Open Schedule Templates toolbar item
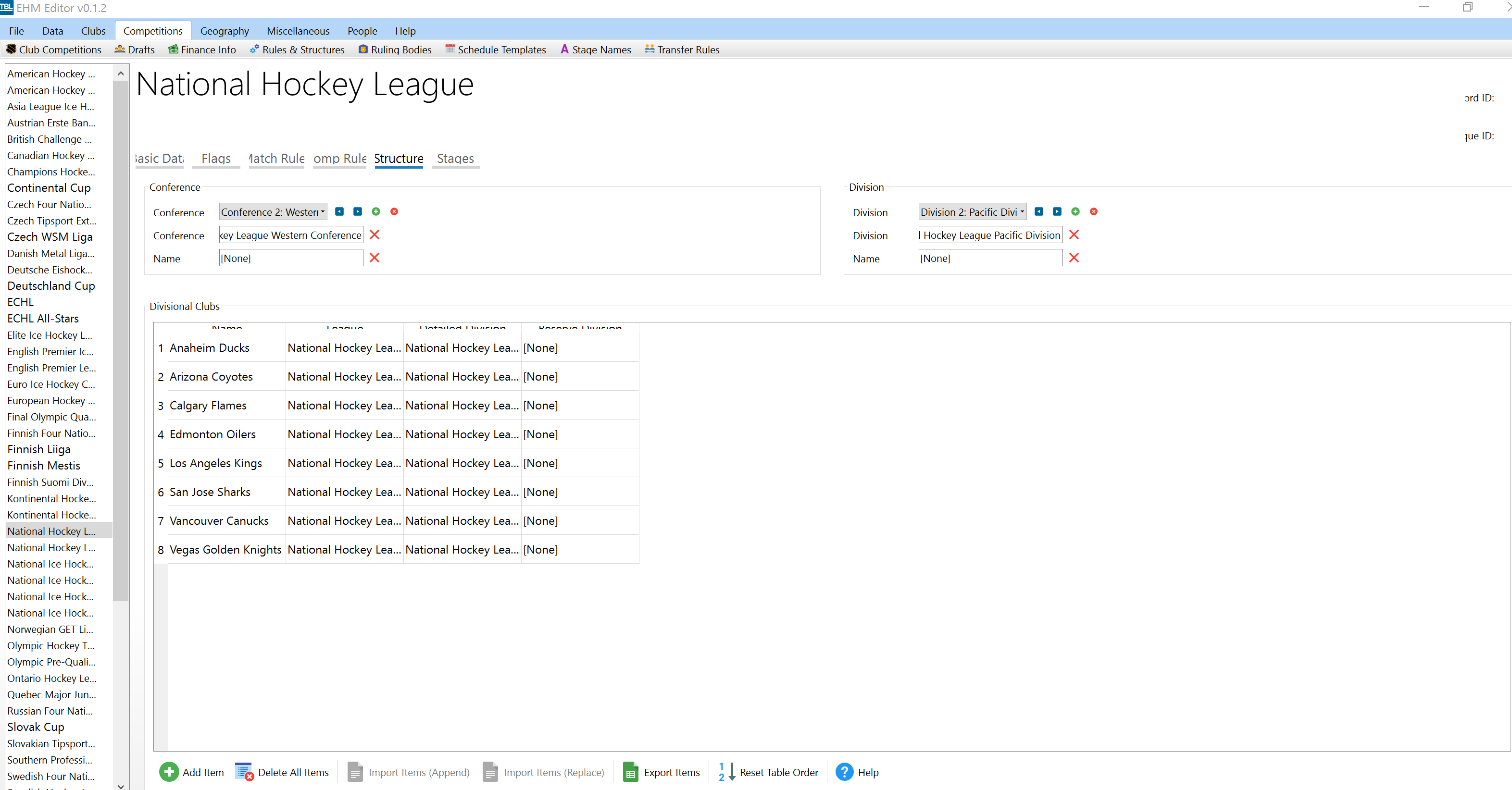This screenshot has width=1512, height=790. [495, 50]
